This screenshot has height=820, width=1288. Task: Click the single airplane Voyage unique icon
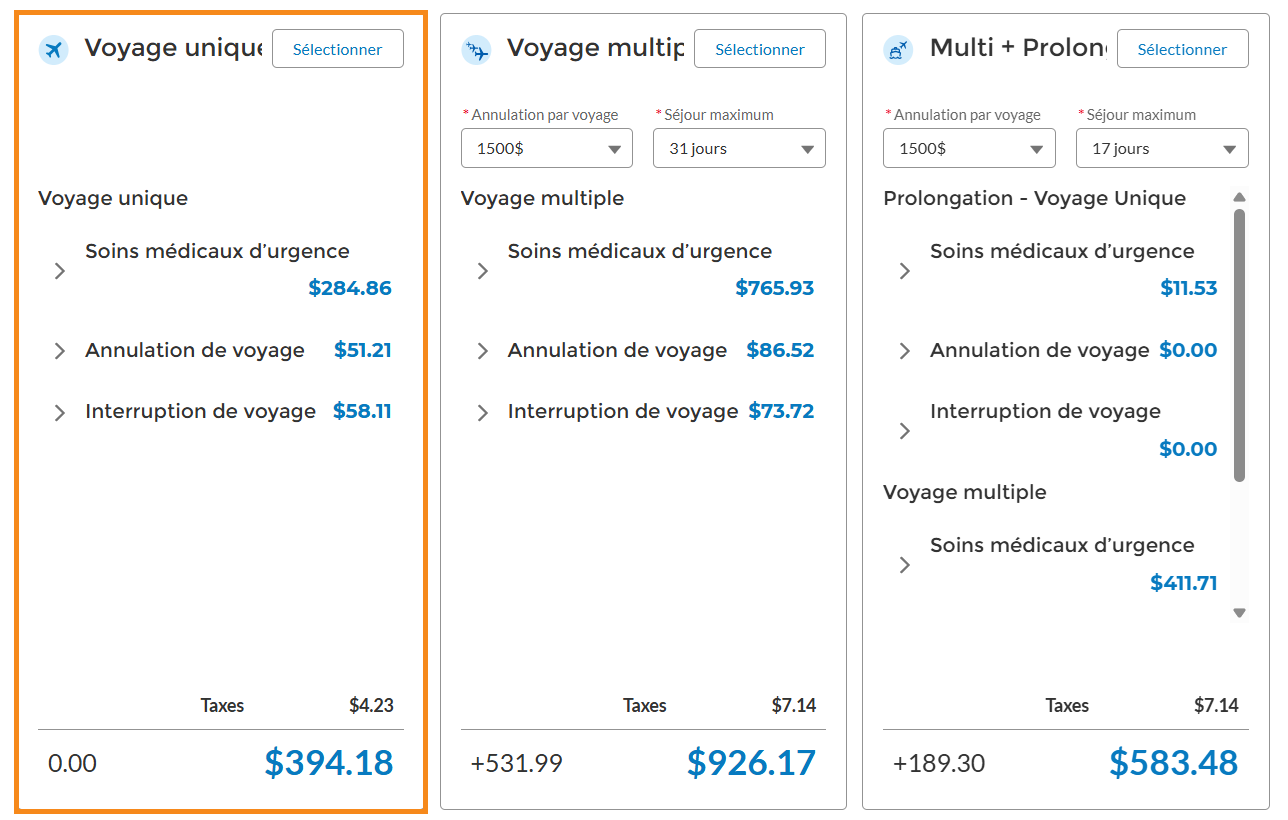(53, 50)
